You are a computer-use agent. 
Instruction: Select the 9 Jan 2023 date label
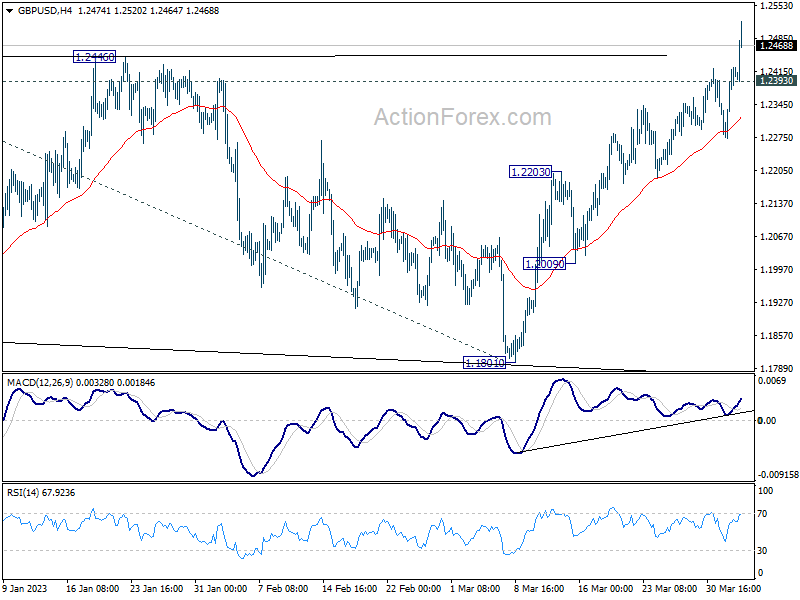tap(24, 588)
